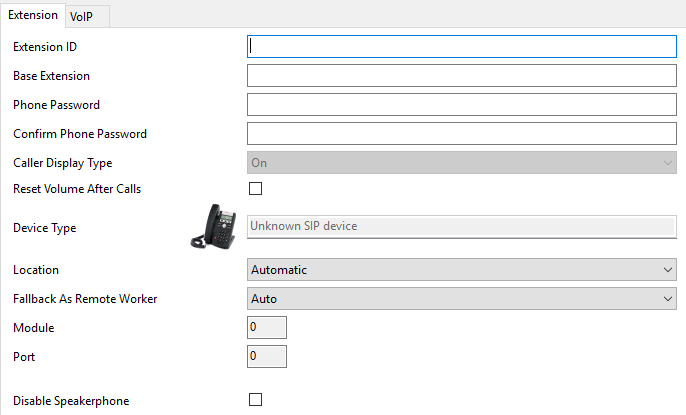Tick the Disable Speakerphone checkbox
686x415 pixels.
click(255, 400)
